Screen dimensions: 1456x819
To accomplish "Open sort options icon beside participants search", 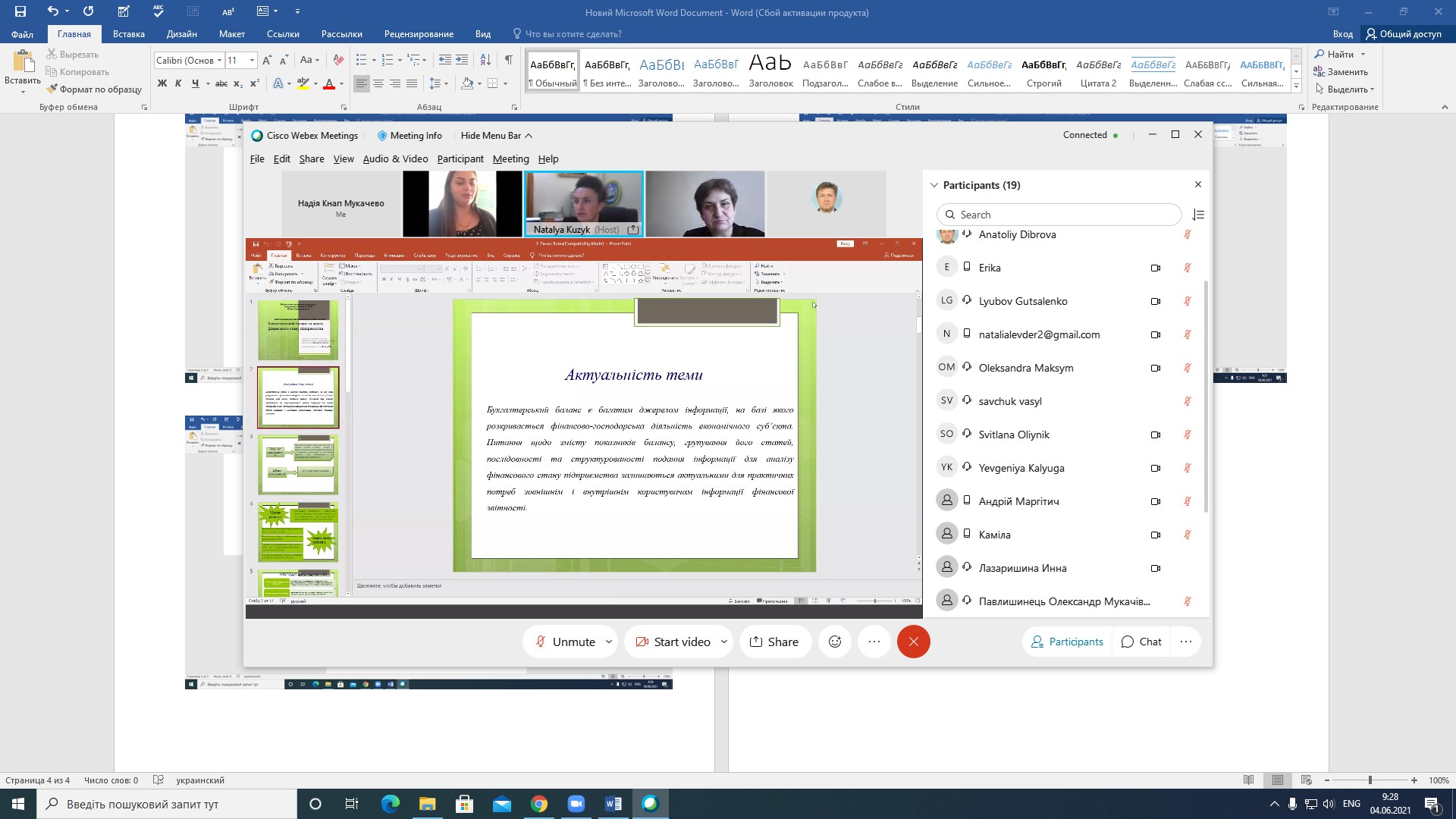I will 1198,215.
